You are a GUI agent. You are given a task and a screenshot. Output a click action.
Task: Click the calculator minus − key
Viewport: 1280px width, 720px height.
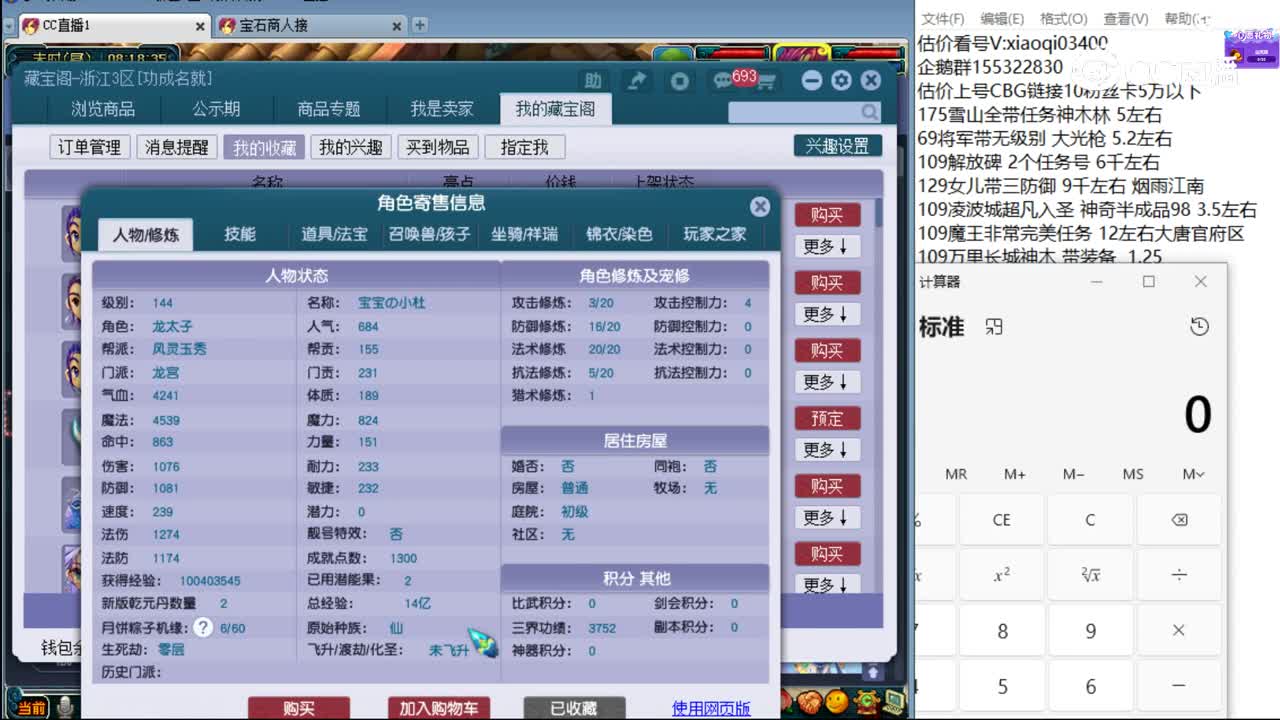[1179, 686]
